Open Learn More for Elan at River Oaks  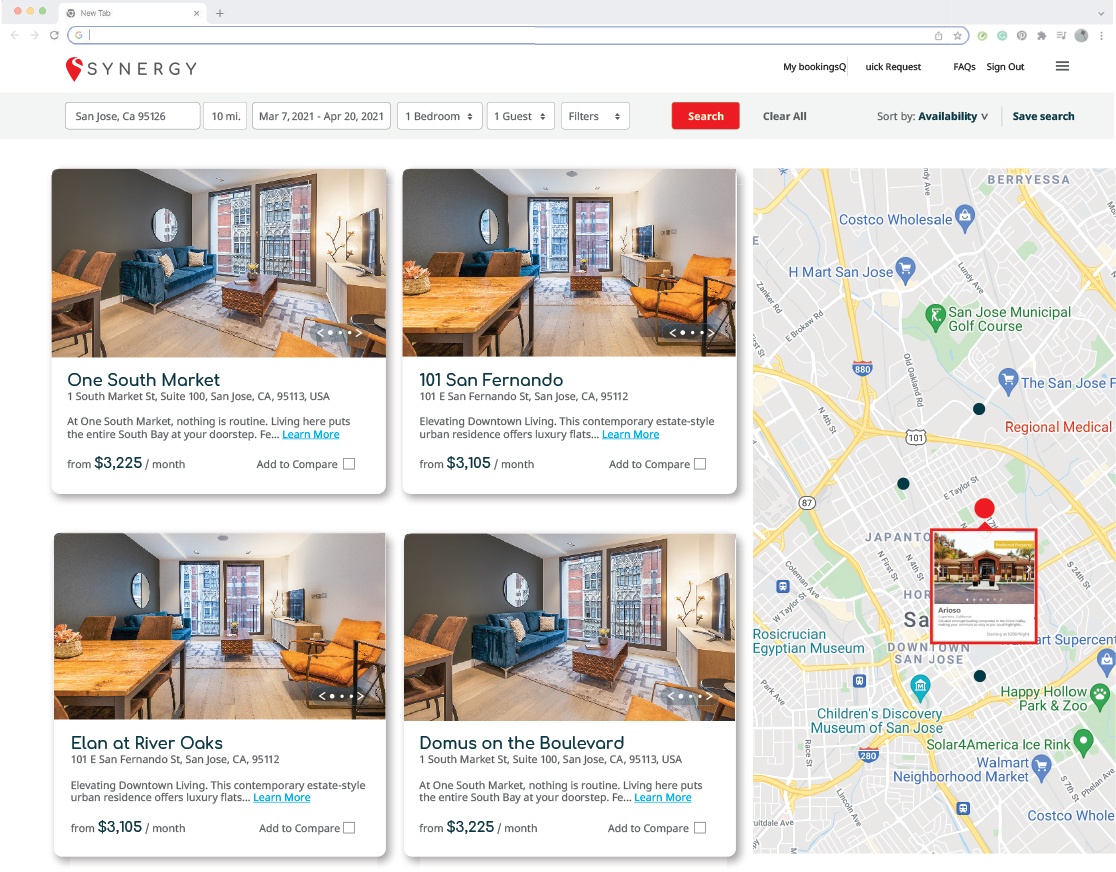click(x=281, y=797)
